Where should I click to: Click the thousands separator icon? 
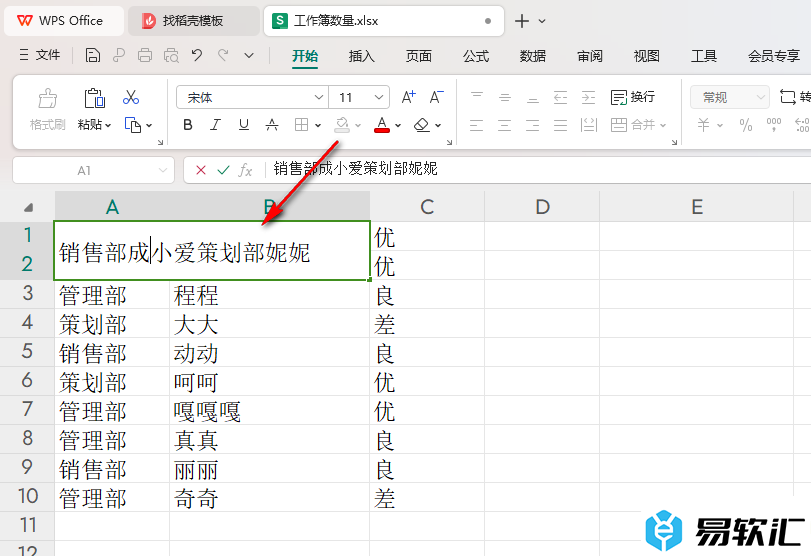click(774, 125)
